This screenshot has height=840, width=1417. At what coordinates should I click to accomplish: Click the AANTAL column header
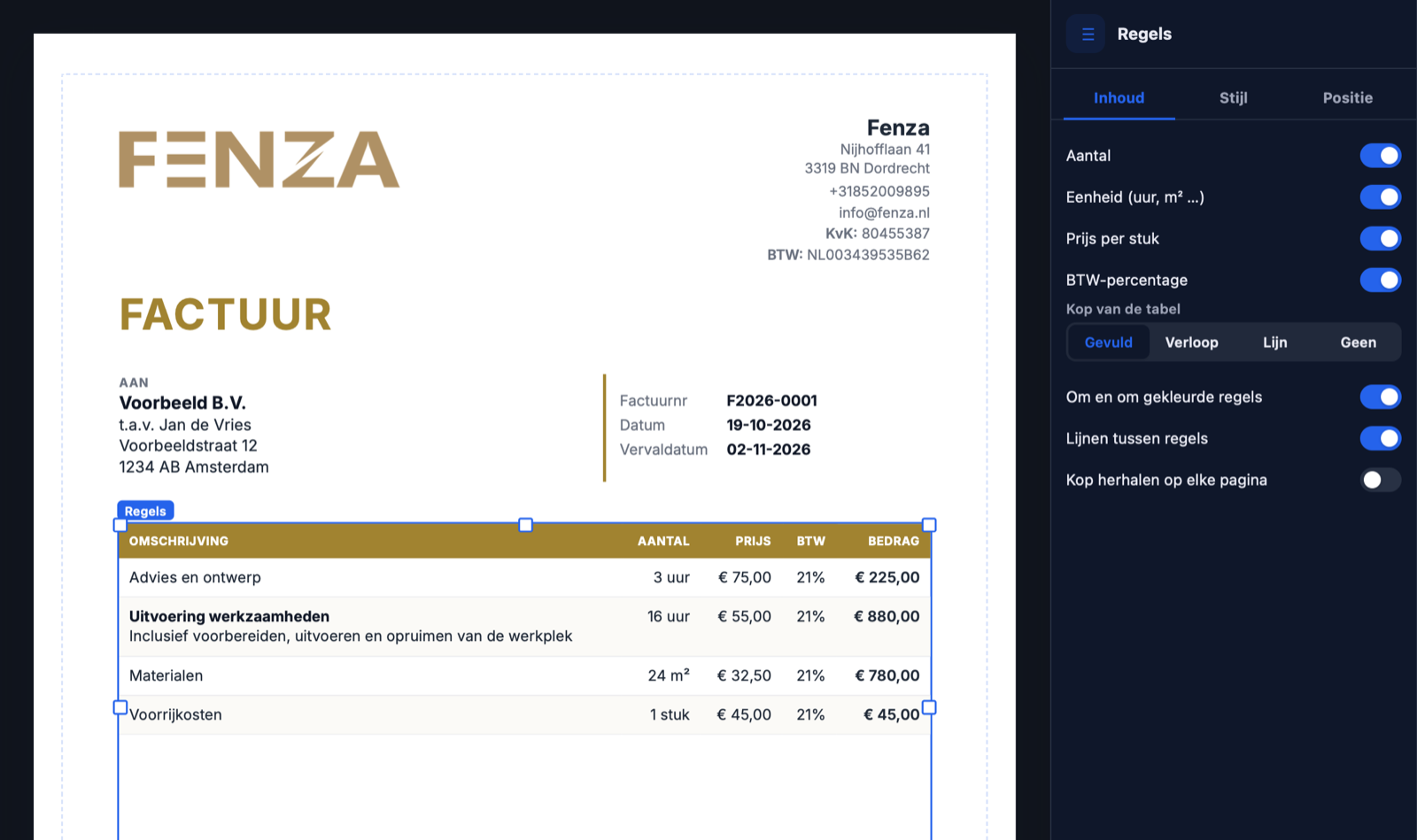click(663, 541)
